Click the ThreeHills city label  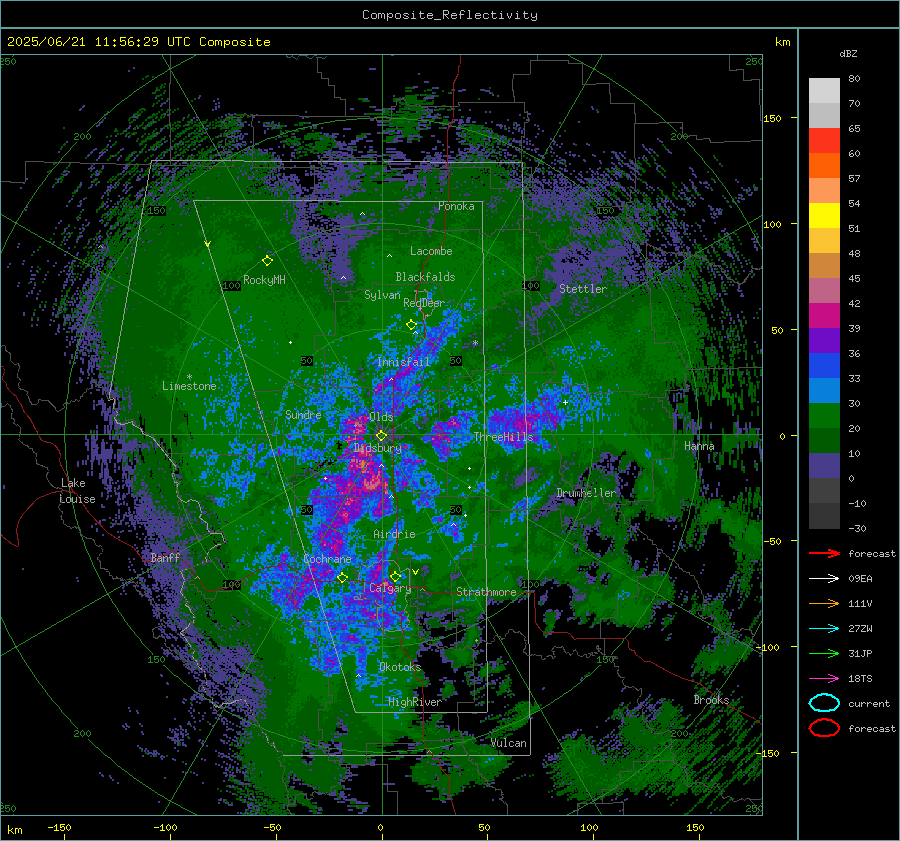pos(503,437)
